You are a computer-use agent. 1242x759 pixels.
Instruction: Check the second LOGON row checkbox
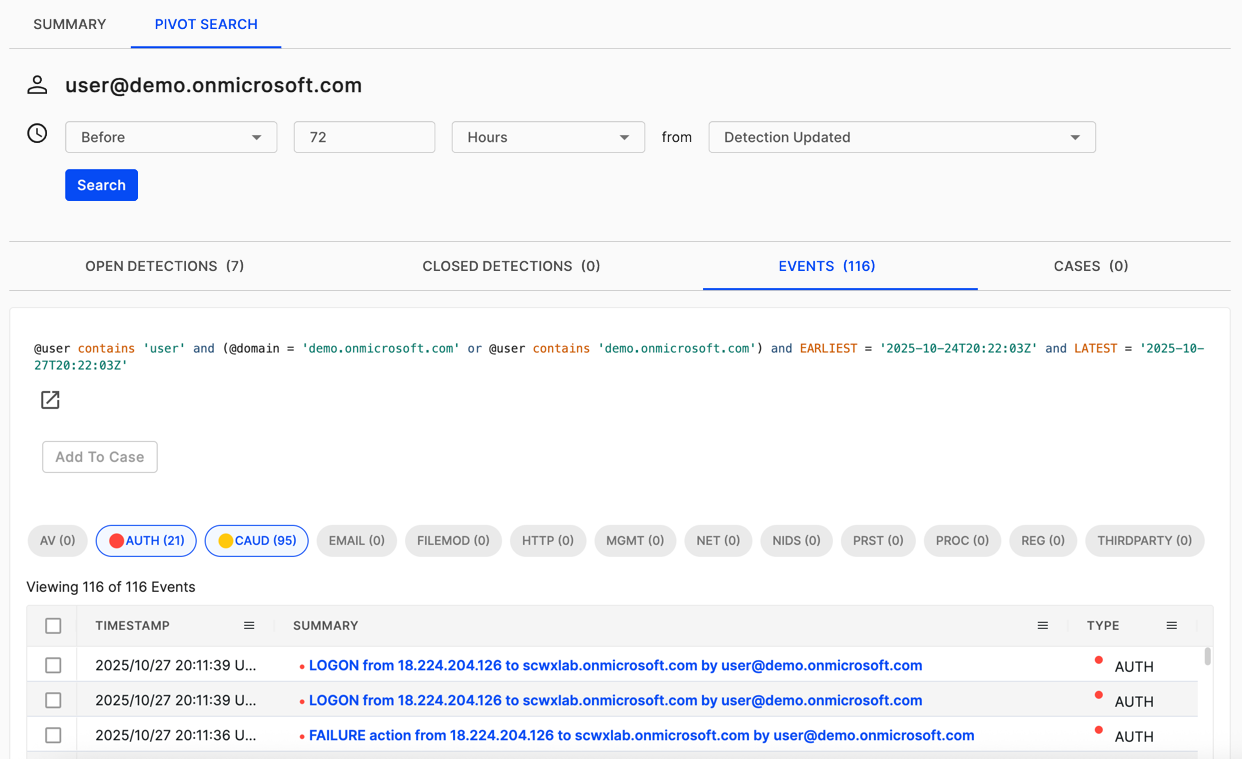click(53, 700)
